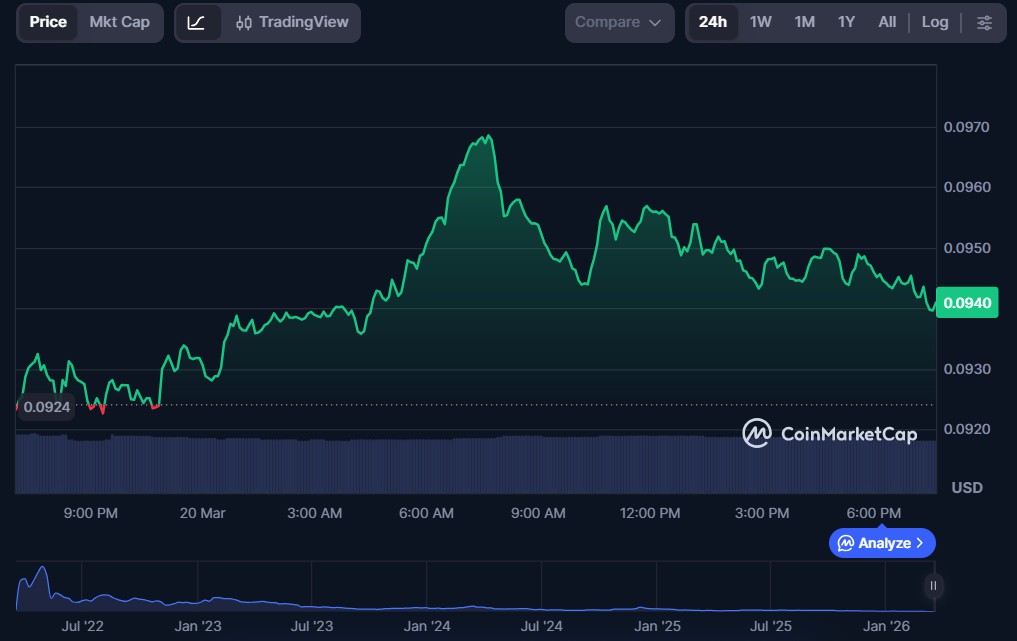This screenshot has width=1017, height=641.
Task: Select the Price tab
Action: (48, 22)
